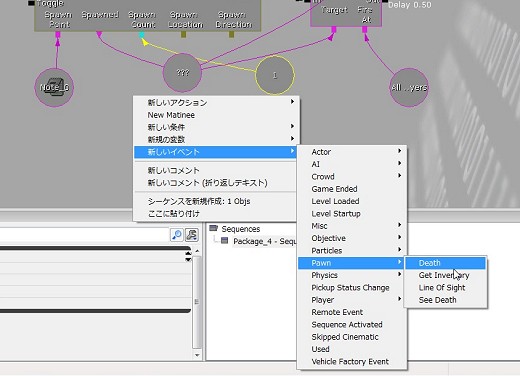Click the Sequences root icon
The image size is (520, 376).
[x=213, y=228]
